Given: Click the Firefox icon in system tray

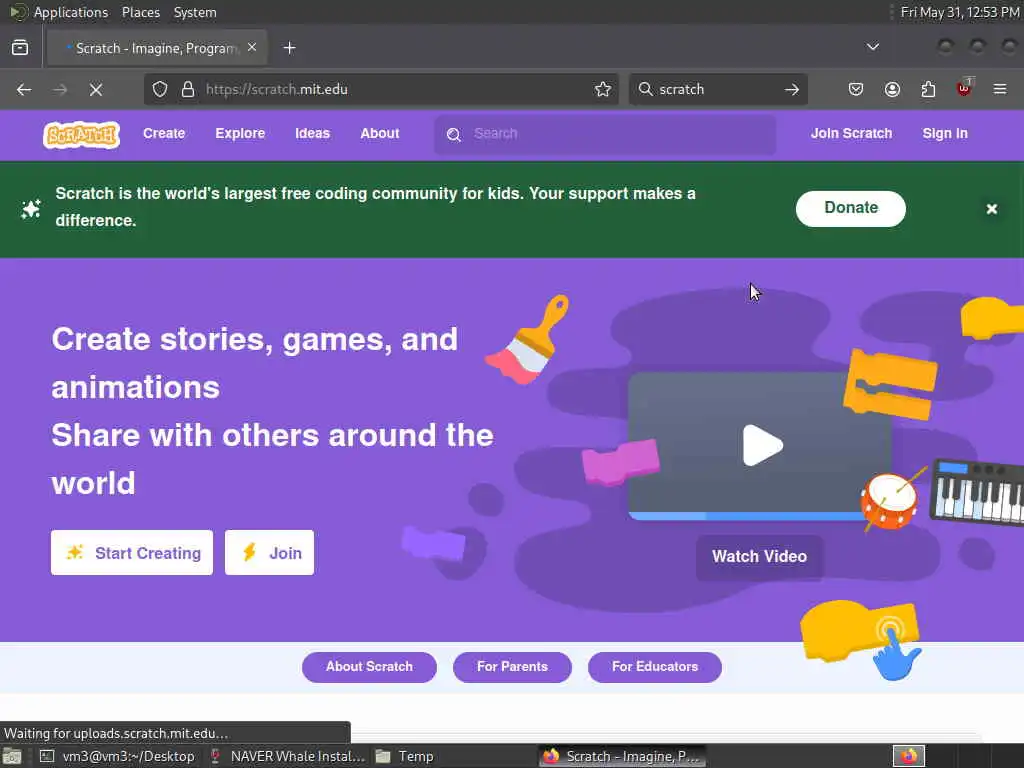Looking at the screenshot, I should pos(908,756).
